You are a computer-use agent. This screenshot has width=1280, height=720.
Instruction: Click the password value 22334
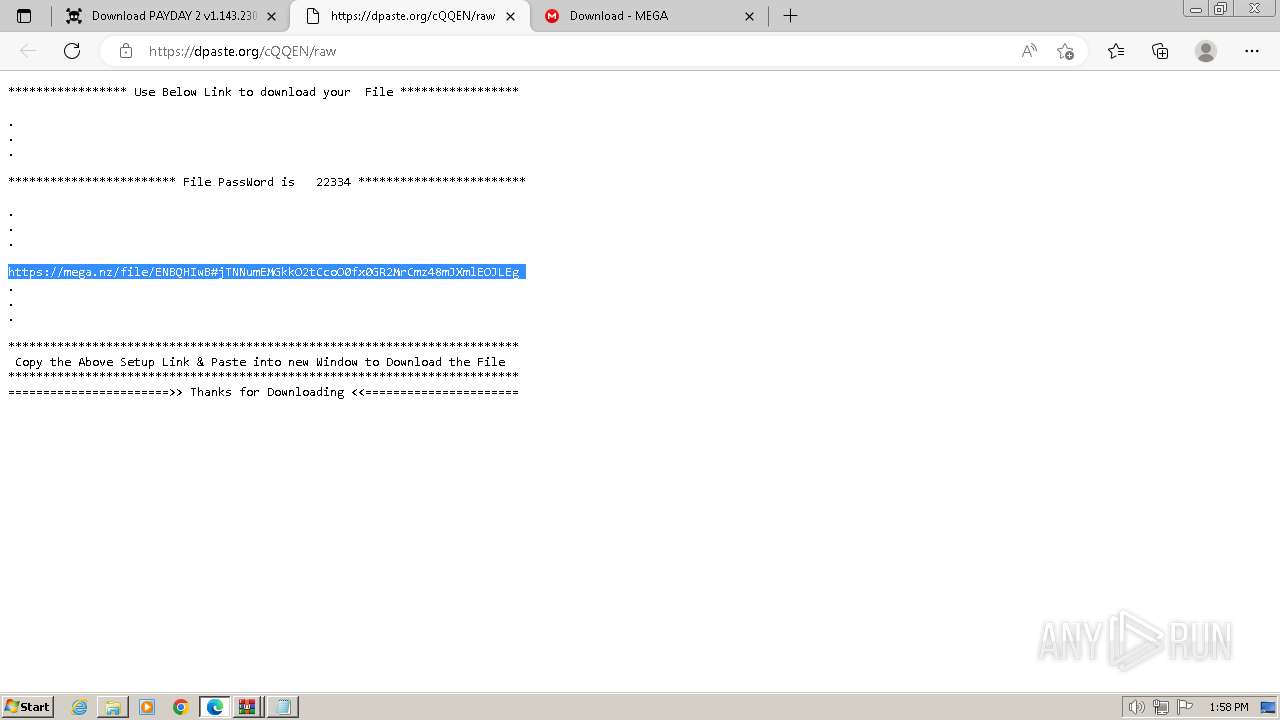[x=333, y=182]
